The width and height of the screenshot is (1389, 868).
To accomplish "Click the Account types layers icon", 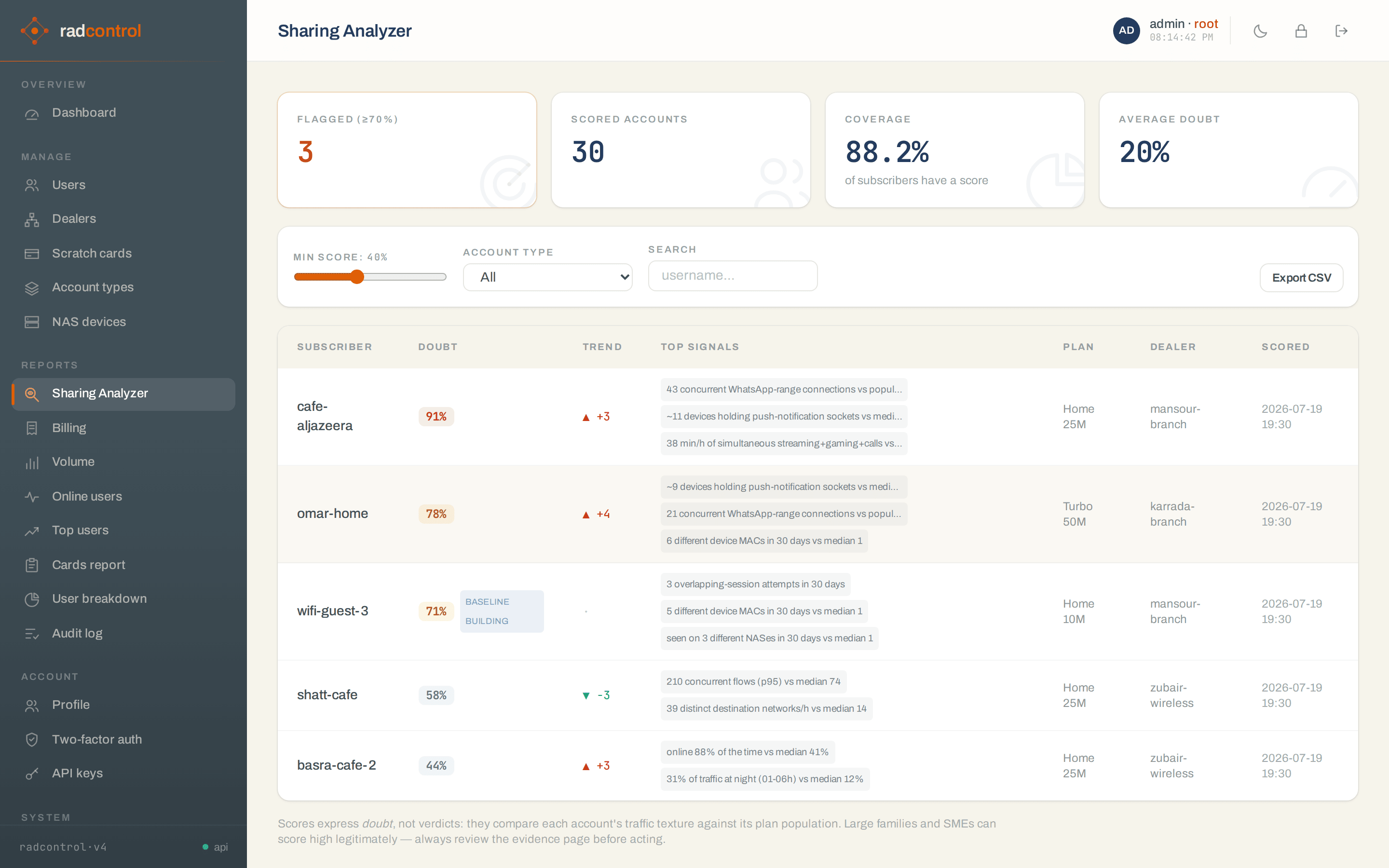I will click(x=32, y=287).
